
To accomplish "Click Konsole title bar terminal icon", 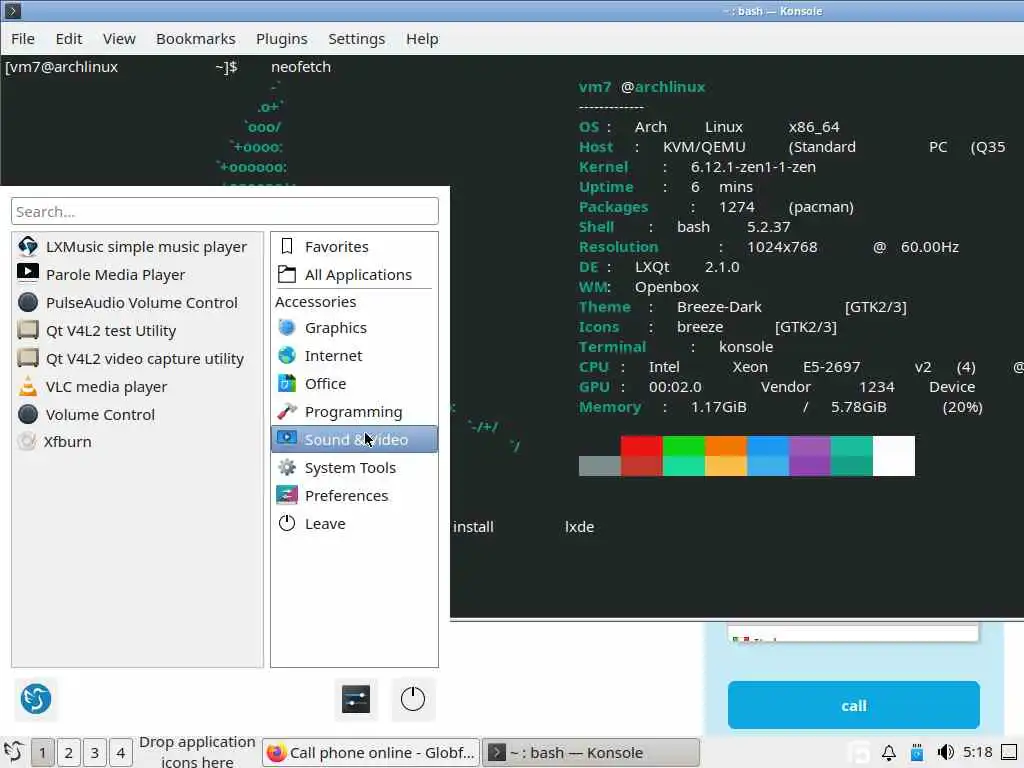I will coord(12,10).
